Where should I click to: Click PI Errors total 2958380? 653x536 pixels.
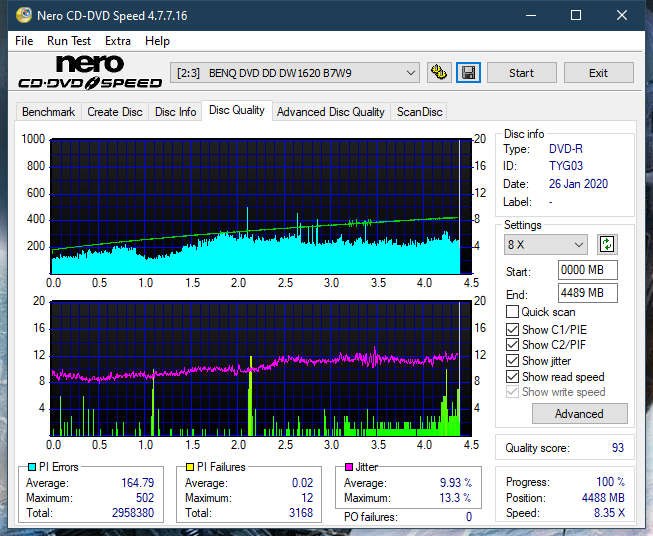133,513
